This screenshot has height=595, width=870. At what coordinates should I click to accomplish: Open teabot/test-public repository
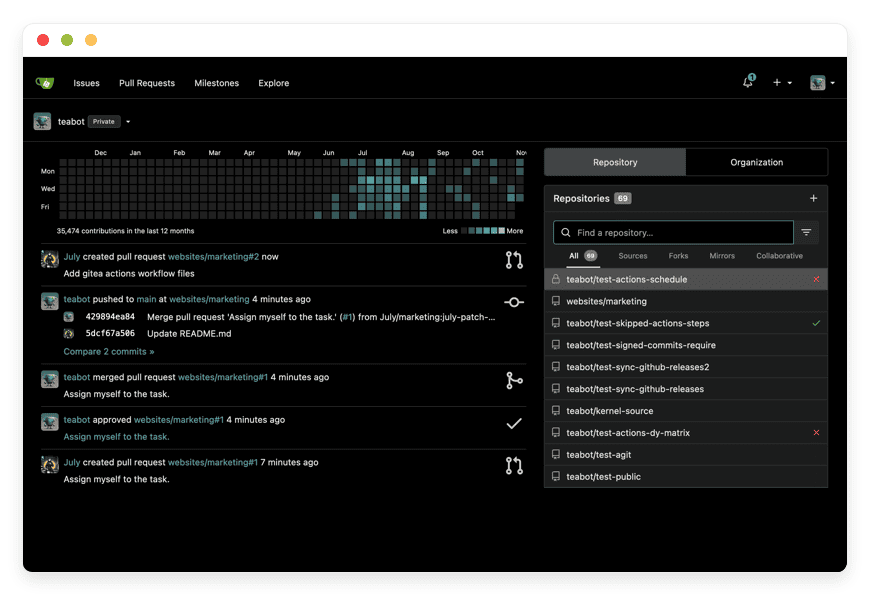[603, 477]
